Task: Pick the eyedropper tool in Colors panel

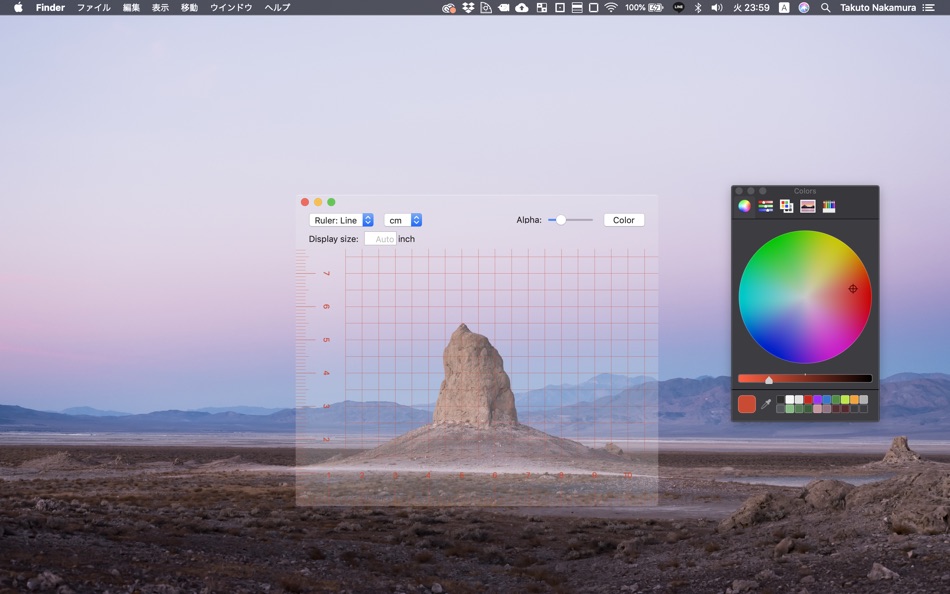Action: pyautogui.click(x=766, y=404)
